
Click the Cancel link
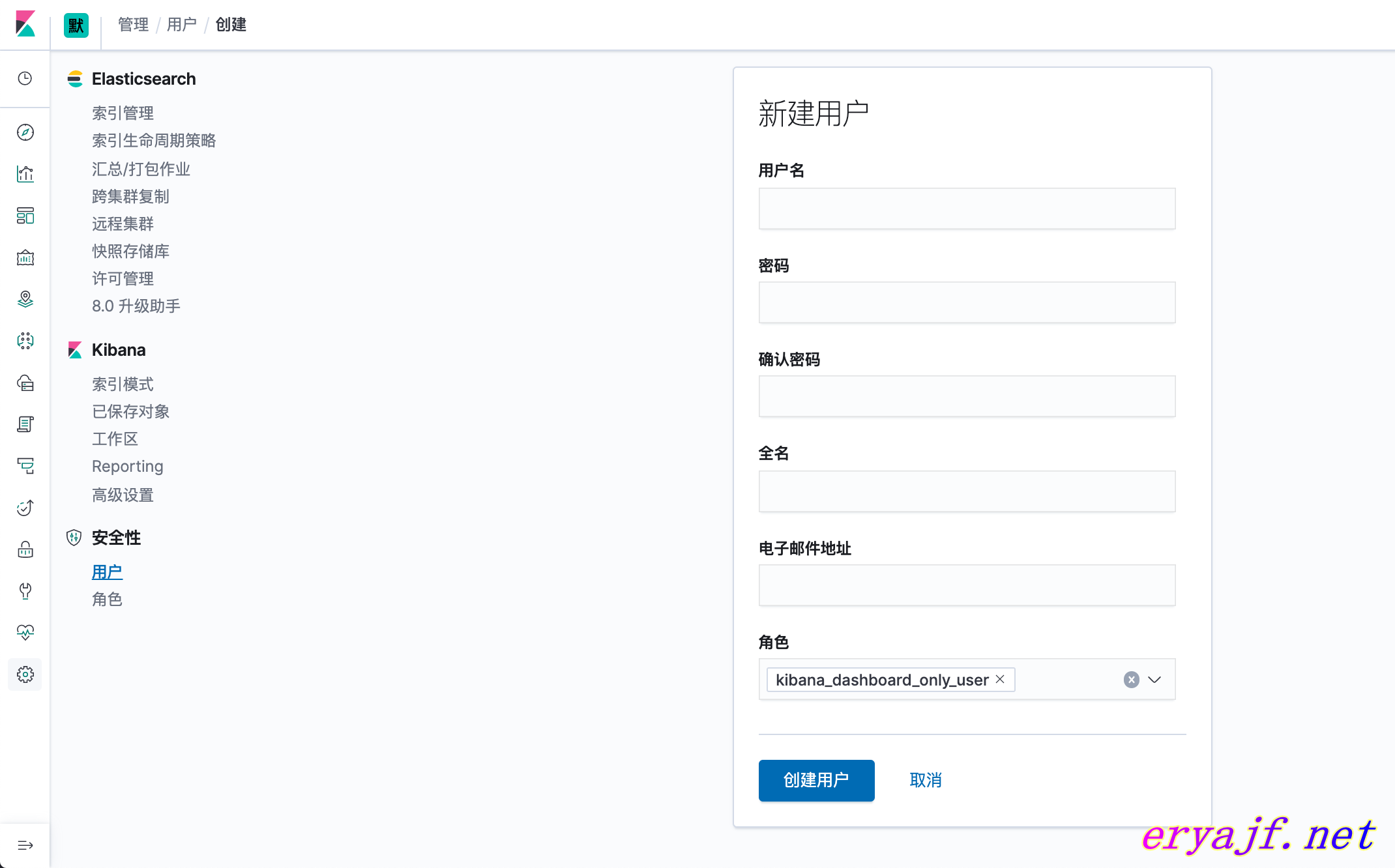click(925, 780)
